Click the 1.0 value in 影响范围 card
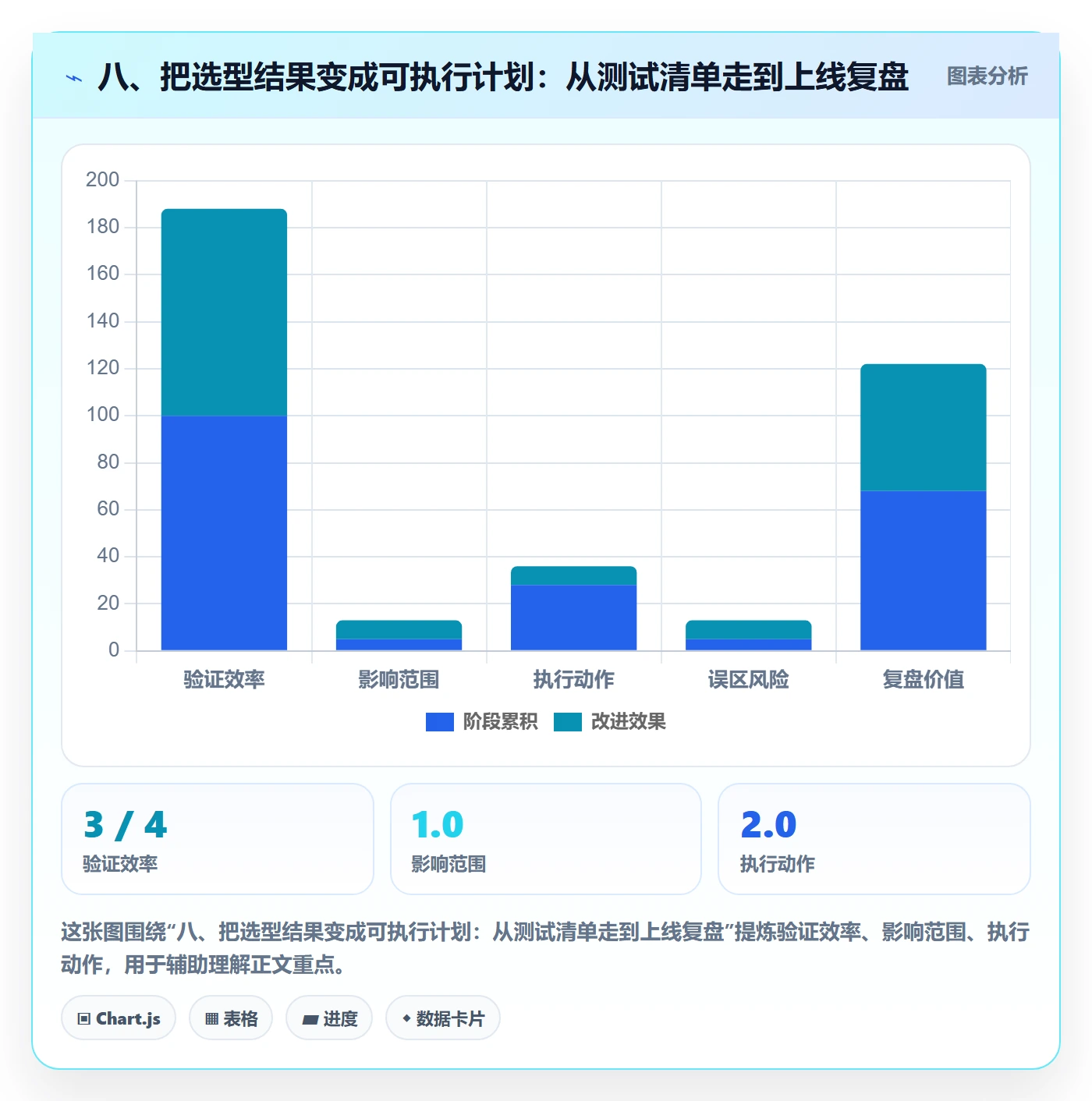This screenshot has height=1101, width=1092. tap(437, 825)
